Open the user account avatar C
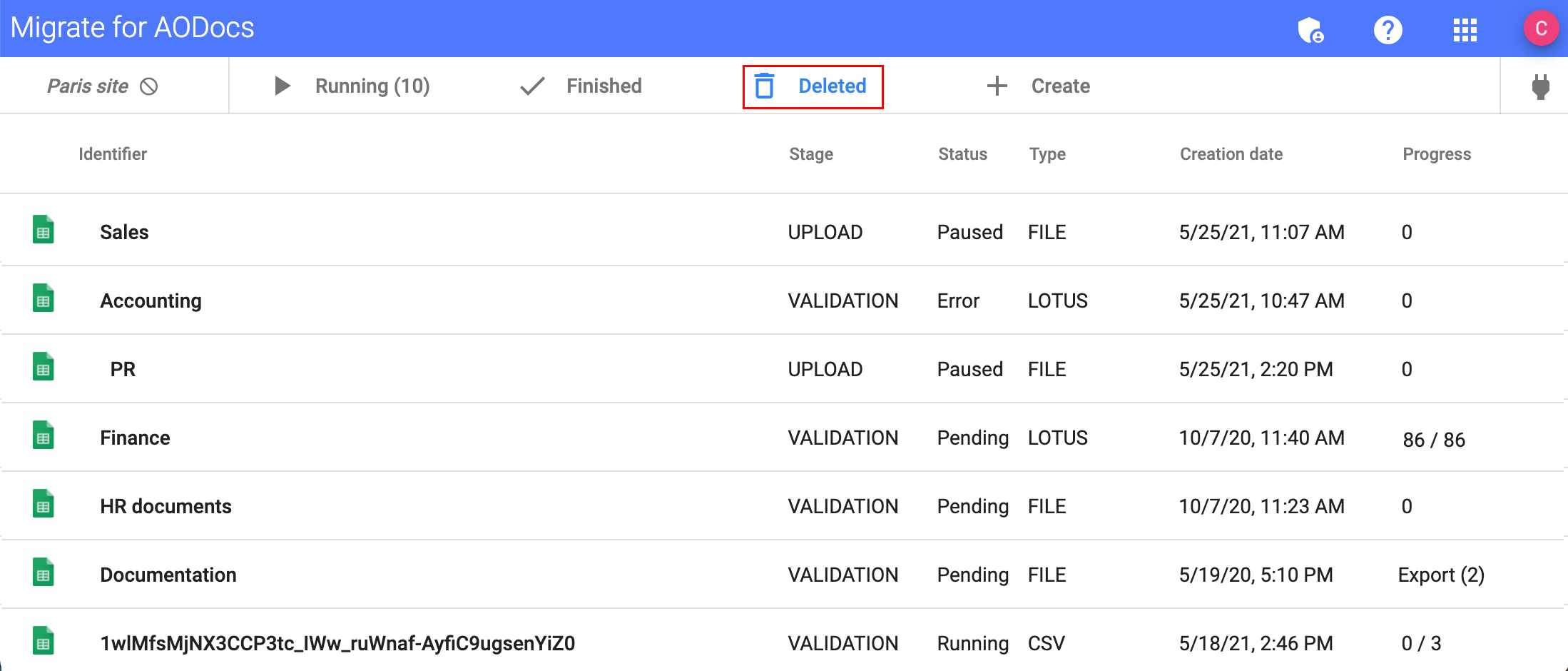Screen dimensions: 1568x671 coord(1541,29)
